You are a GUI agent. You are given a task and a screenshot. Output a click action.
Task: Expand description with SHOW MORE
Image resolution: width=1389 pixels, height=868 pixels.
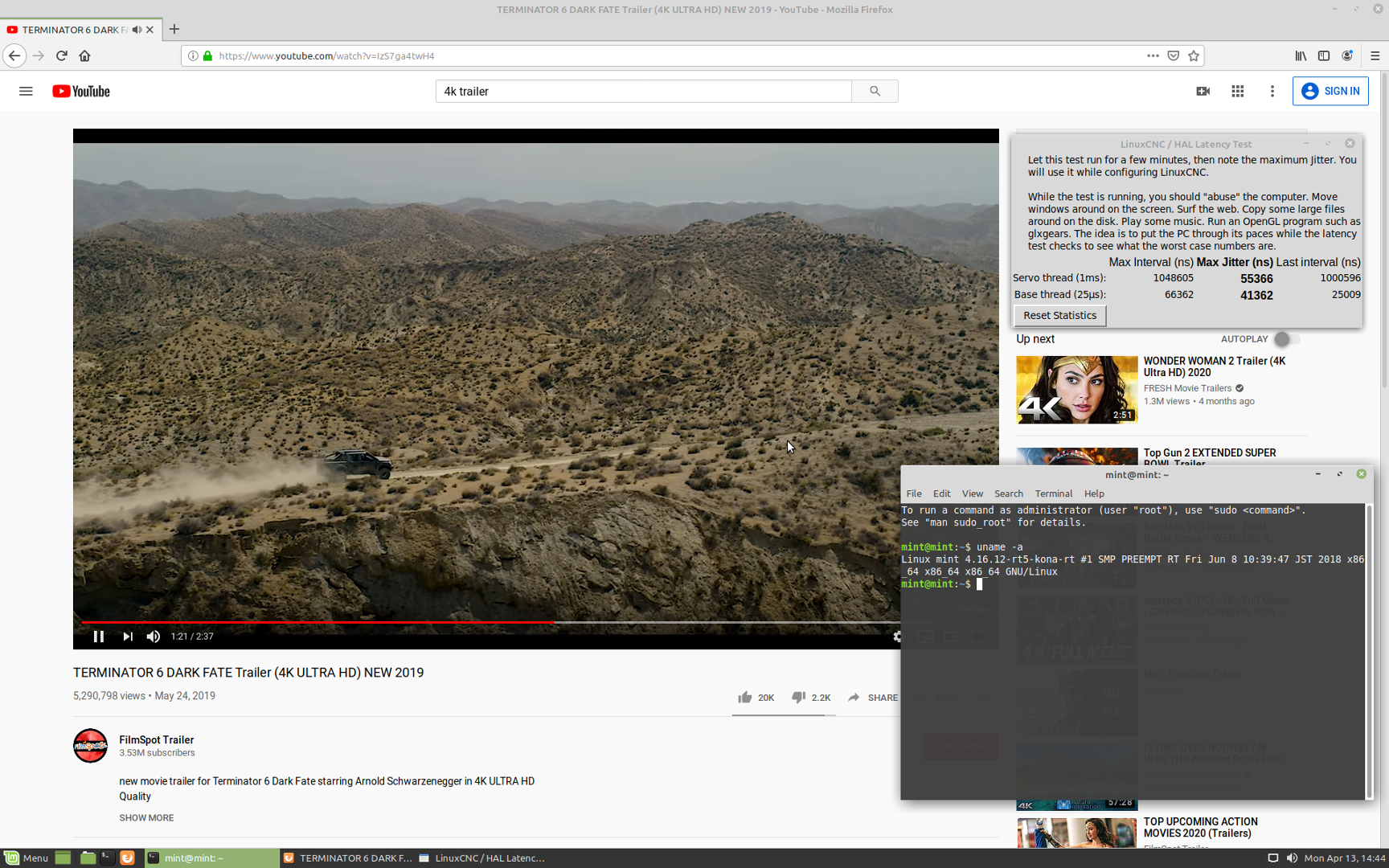point(146,817)
